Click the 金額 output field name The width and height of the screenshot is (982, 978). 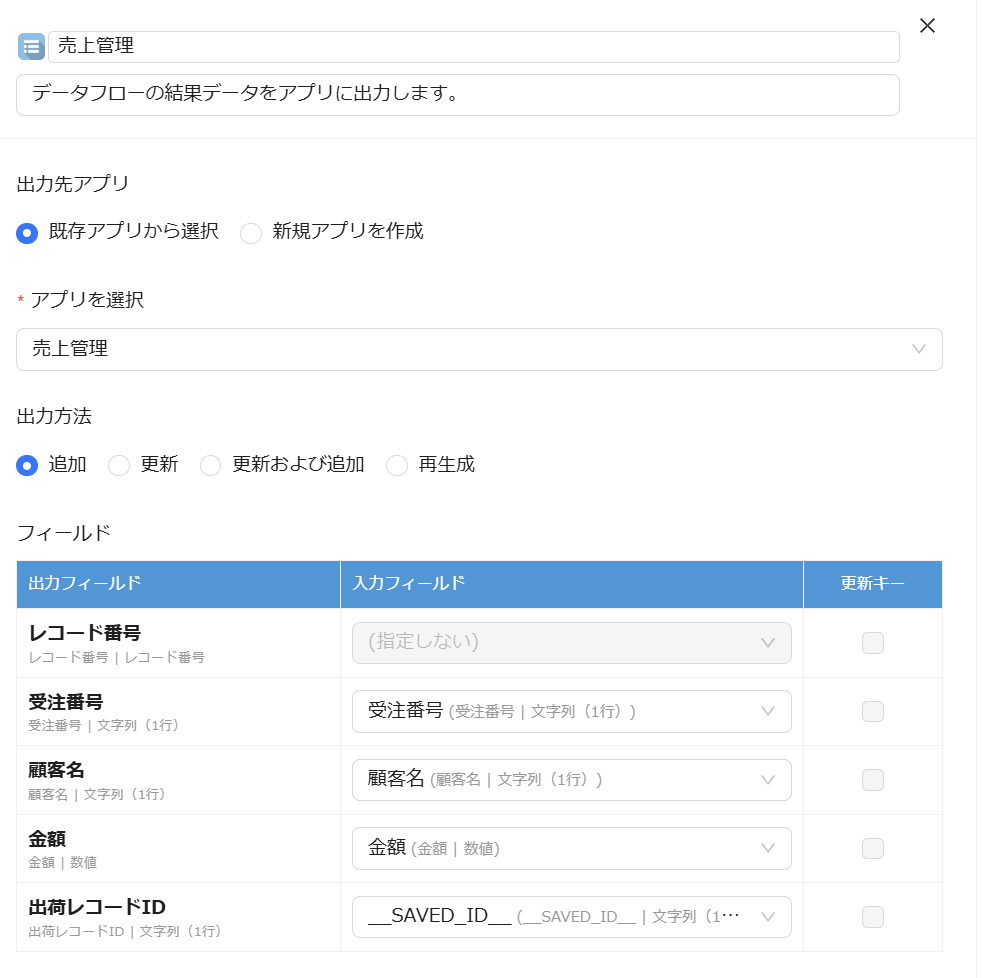coord(47,839)
